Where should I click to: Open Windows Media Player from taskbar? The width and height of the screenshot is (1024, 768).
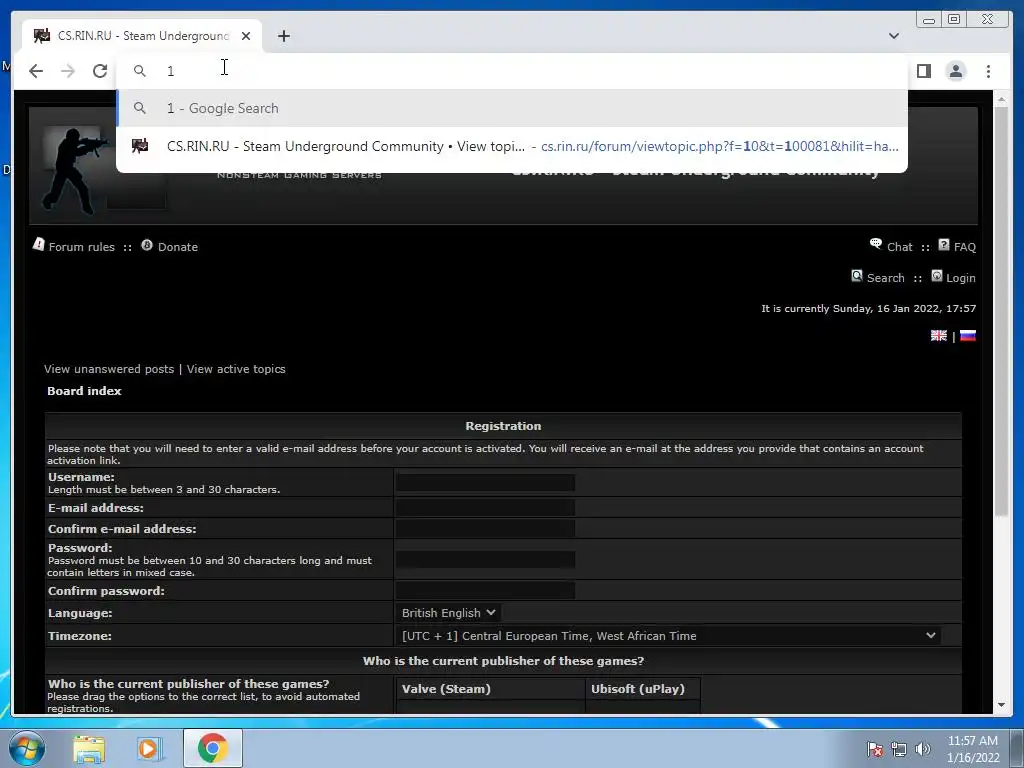click(150, 748)
